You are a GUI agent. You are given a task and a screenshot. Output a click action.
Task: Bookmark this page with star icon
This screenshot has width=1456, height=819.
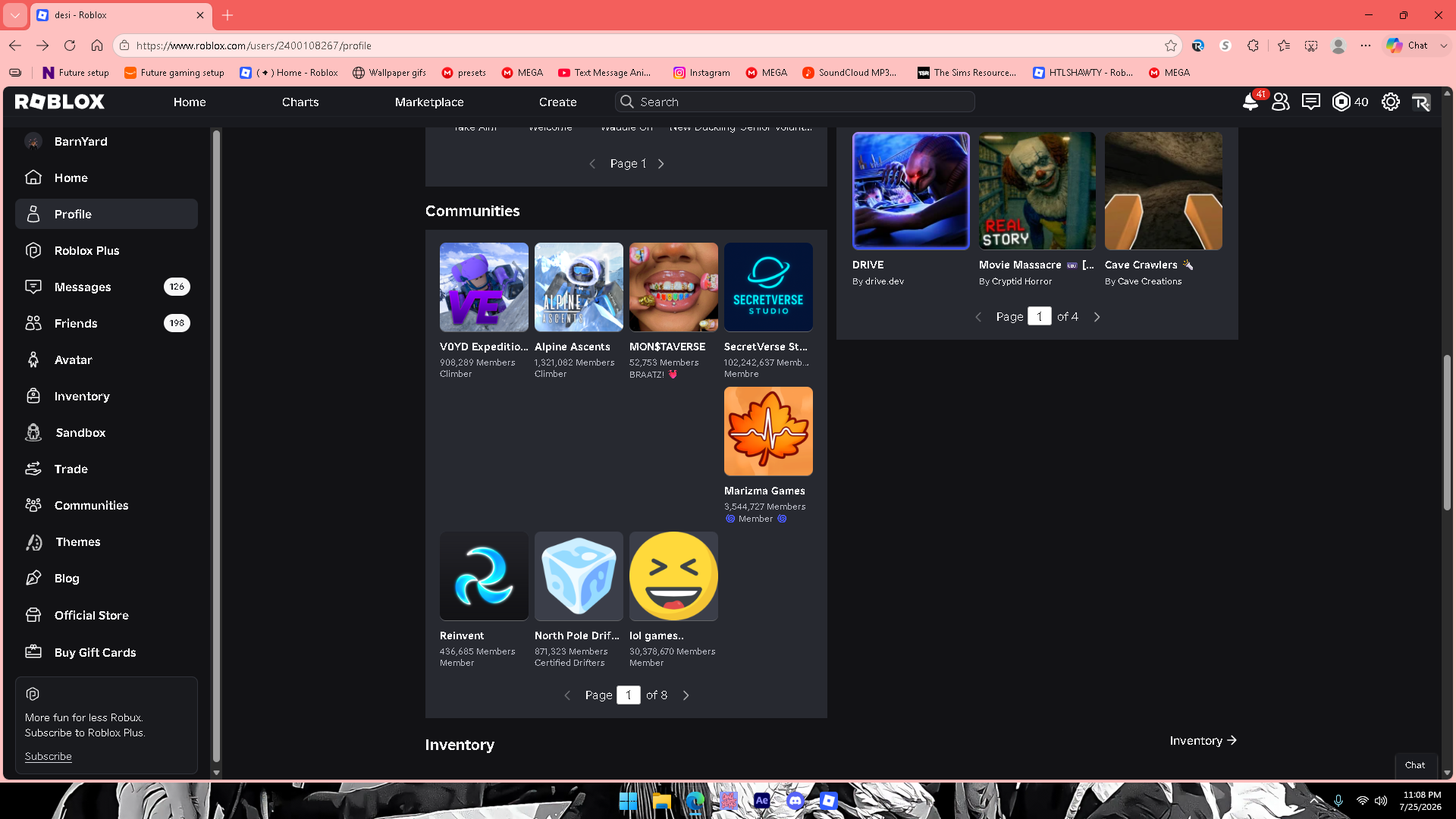(1171, 45)
